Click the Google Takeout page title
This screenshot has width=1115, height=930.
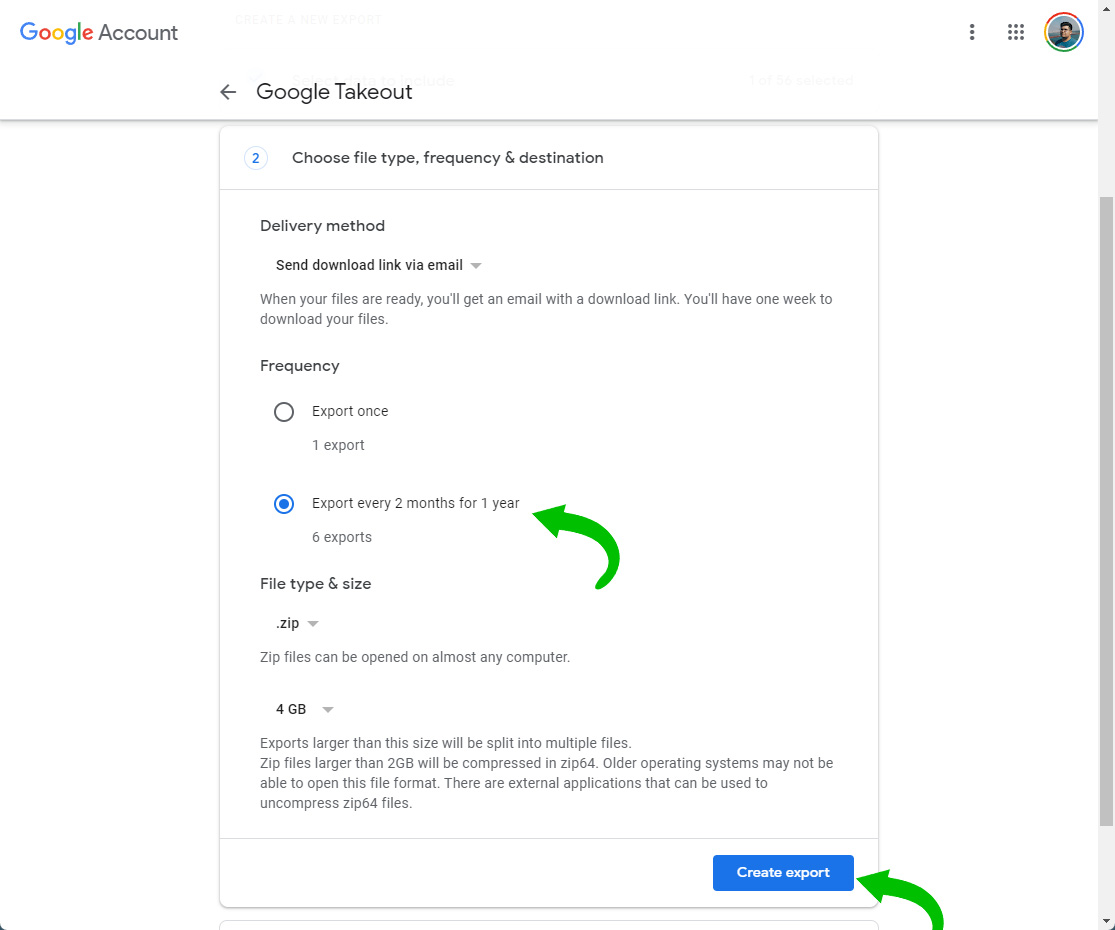(334, 92)
